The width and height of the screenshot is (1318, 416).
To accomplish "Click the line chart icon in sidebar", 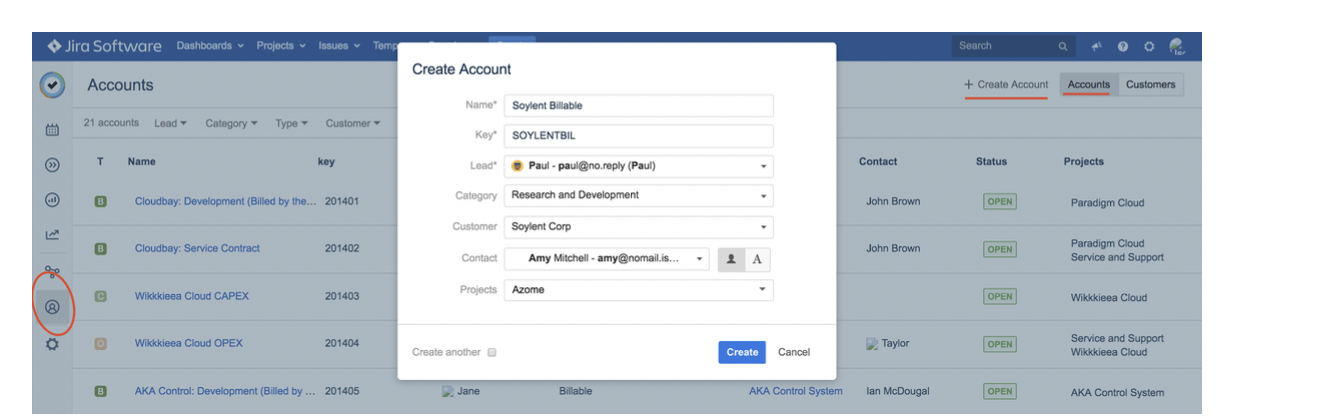I will point(53,235).
